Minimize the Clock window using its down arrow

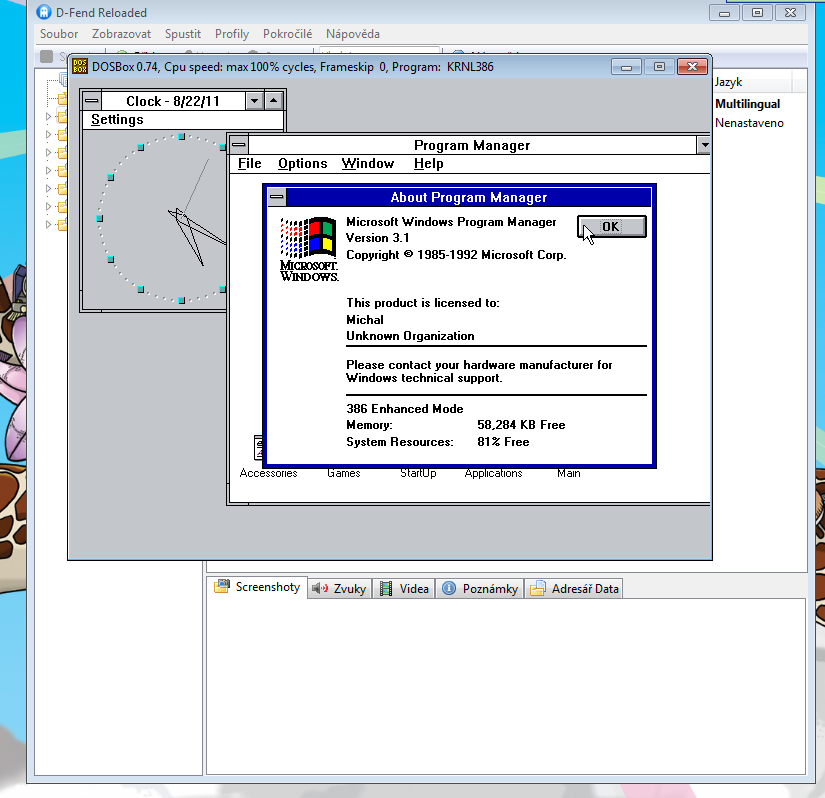255,100
